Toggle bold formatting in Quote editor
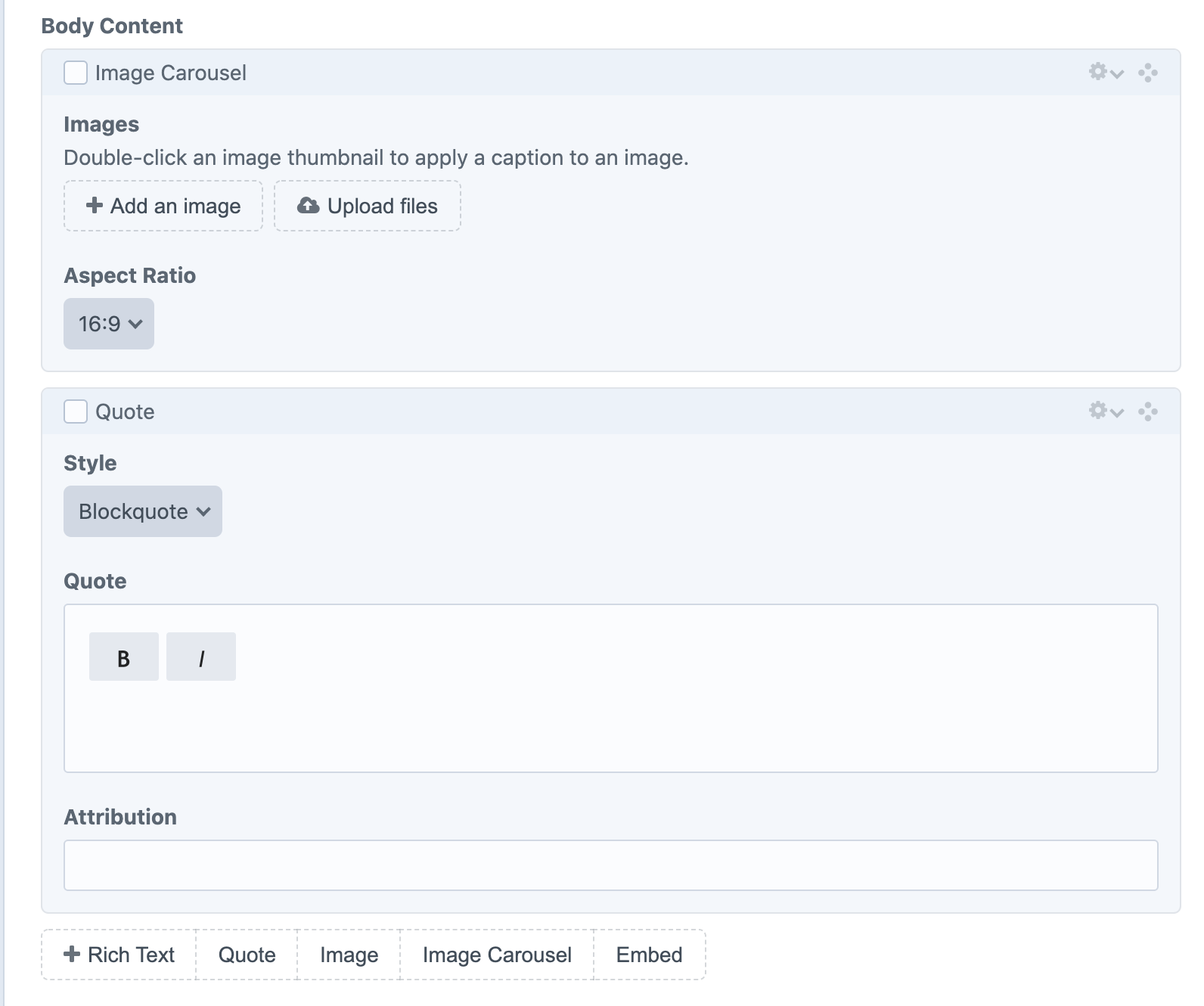The width and height of the screenshot is (1204, 1006). point(124,657)
